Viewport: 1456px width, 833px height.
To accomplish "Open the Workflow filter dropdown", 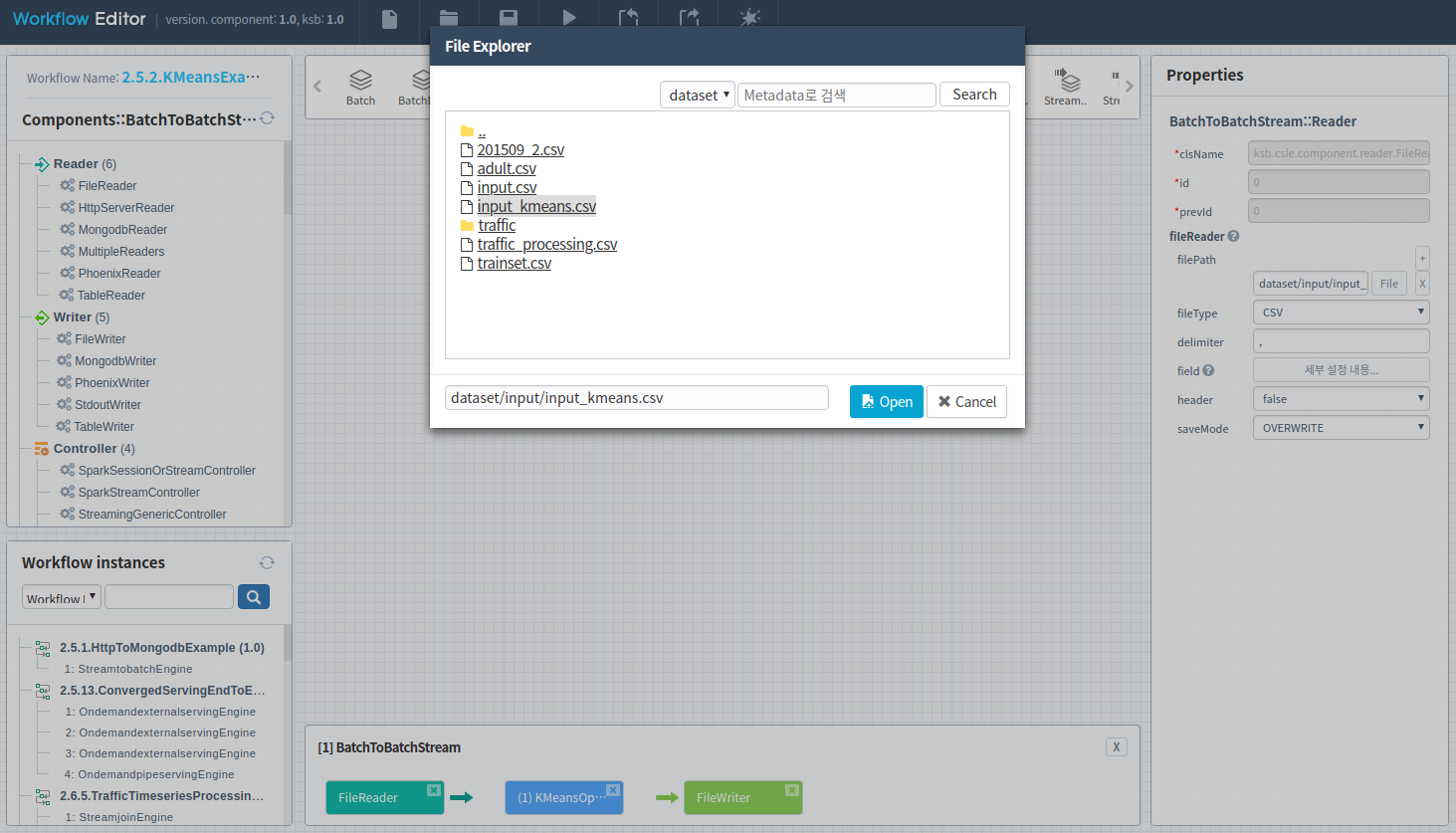I will pos(62,597).
